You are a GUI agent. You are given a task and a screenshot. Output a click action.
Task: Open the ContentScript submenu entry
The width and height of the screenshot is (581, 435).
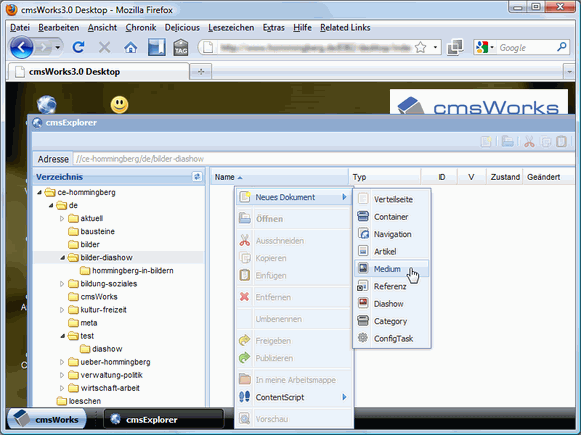coord(293,397)
